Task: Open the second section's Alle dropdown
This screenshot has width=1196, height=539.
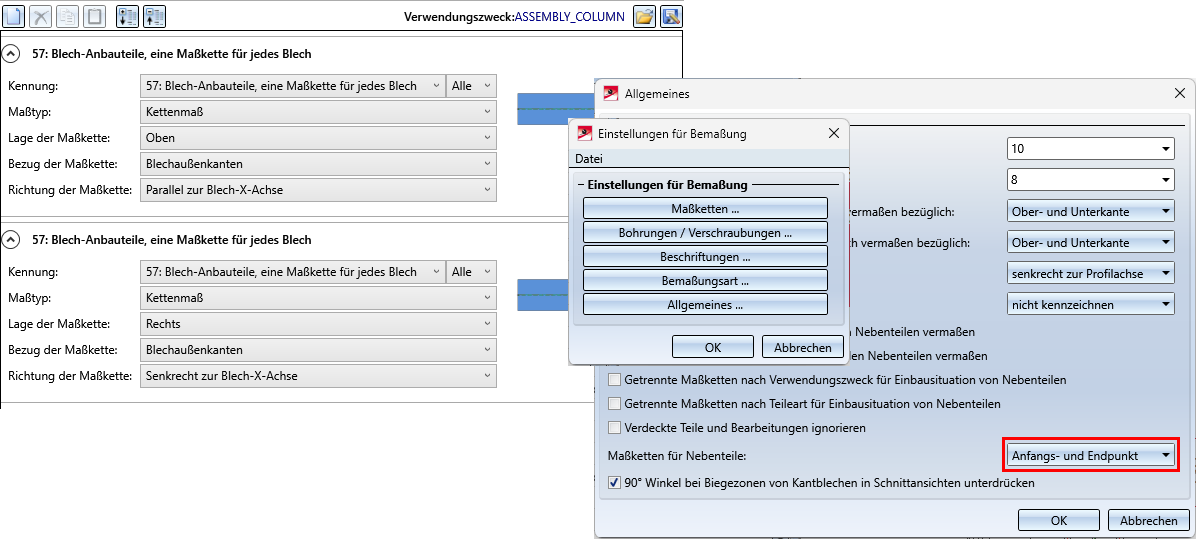Action: point(471,272)
